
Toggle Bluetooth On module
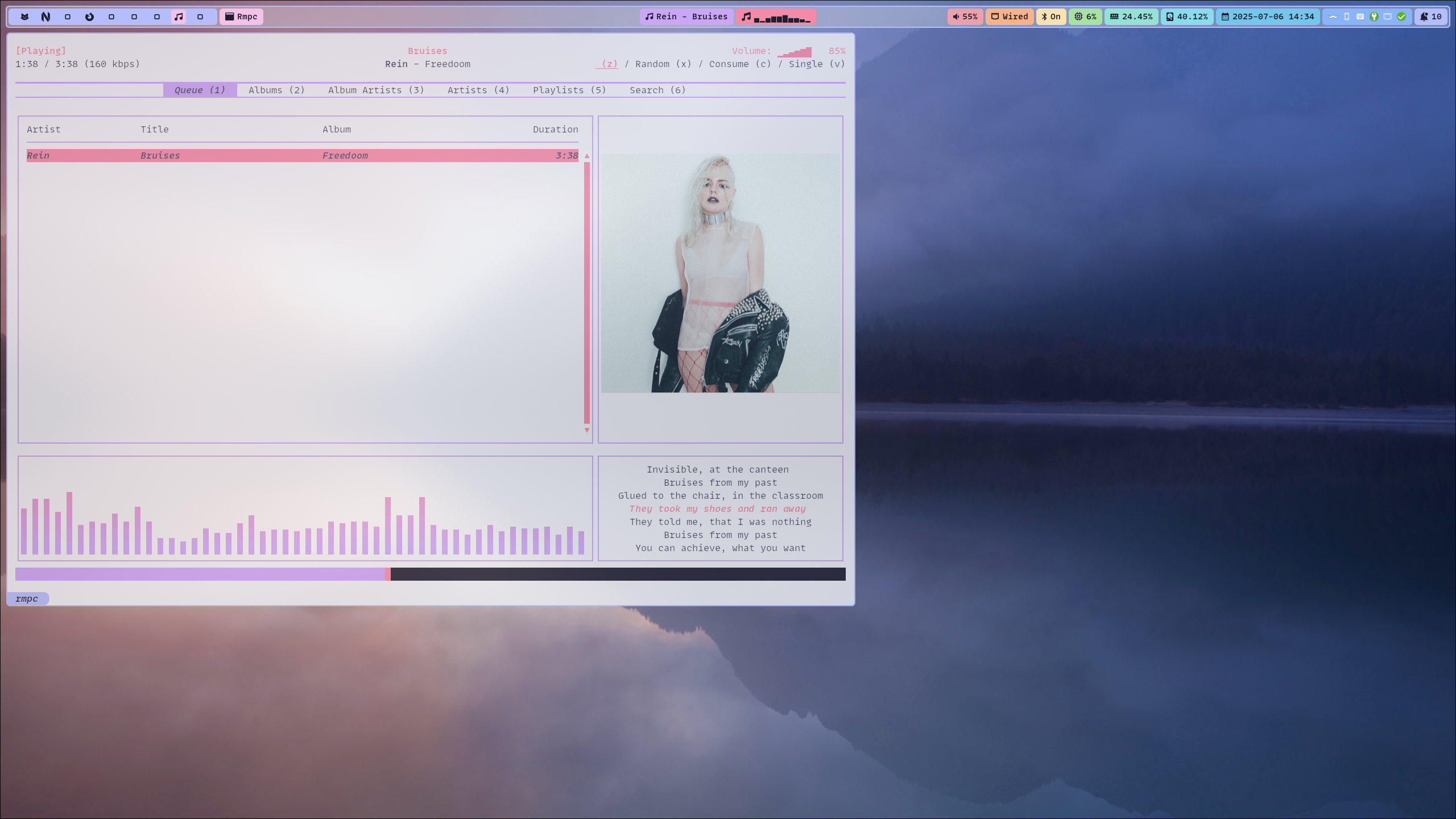[x=1050, y=16]
